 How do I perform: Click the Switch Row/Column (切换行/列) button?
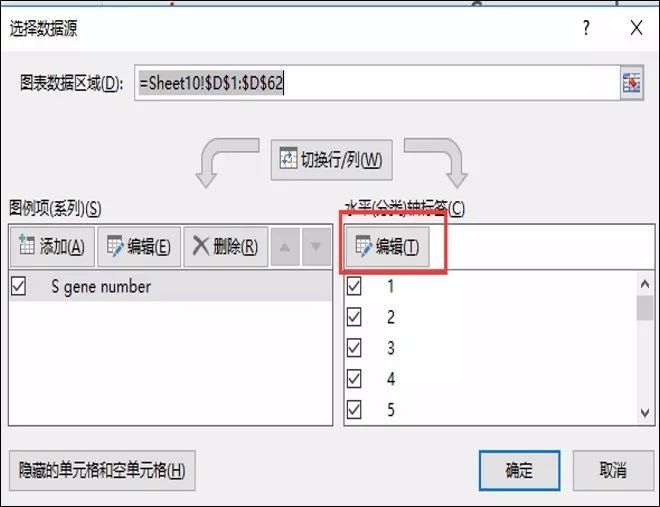click(332, 160)
